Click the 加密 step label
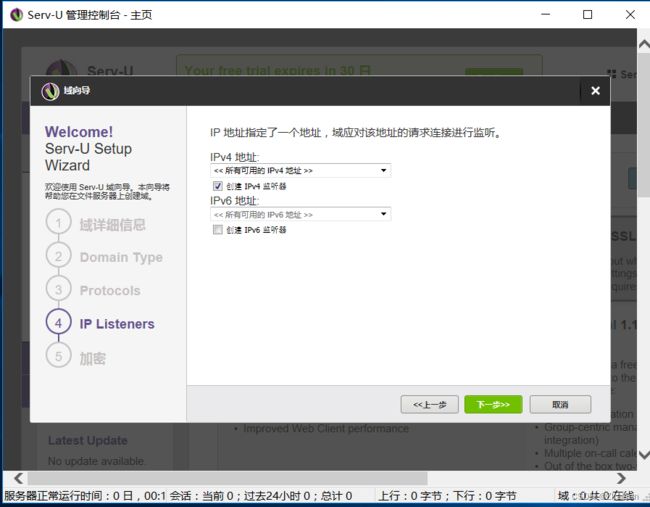The width and height of the screenshot is (650, 507). [x=92, y=359]
